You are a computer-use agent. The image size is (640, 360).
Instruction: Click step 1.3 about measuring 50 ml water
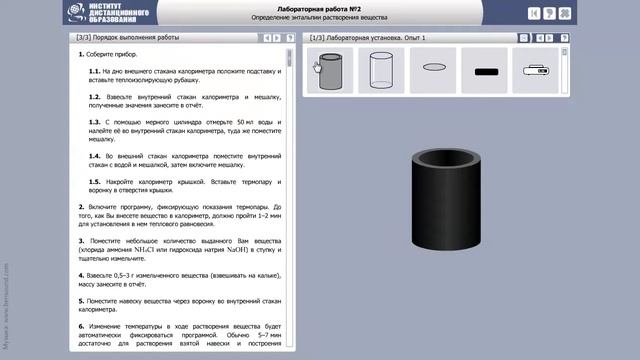pyautogui.click(x=185, y=131)
